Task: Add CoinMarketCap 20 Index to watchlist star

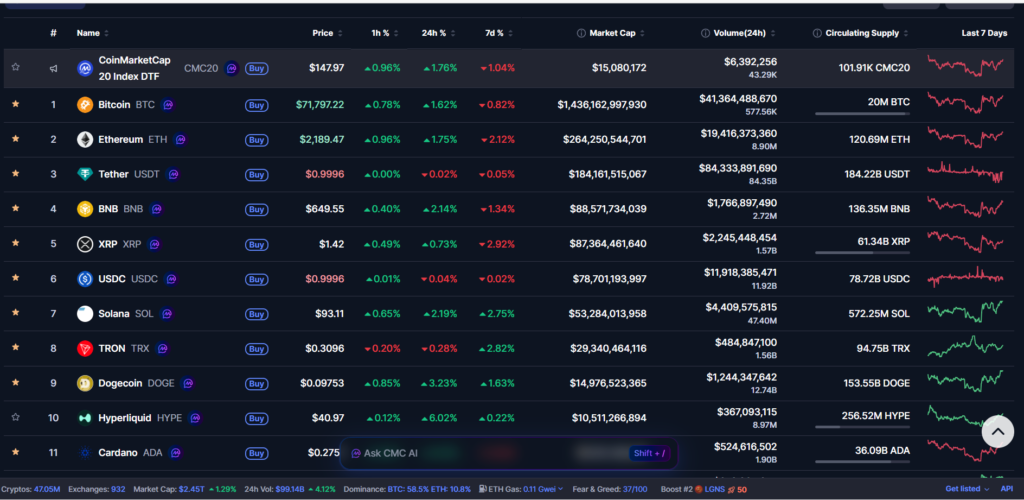Action: [15, 68]
